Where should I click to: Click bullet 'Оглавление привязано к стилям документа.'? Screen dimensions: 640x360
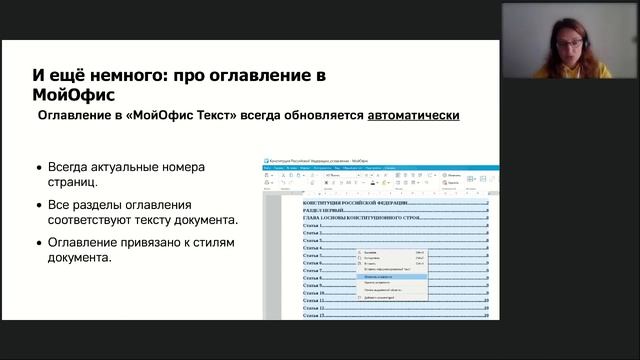click(141, 250)
